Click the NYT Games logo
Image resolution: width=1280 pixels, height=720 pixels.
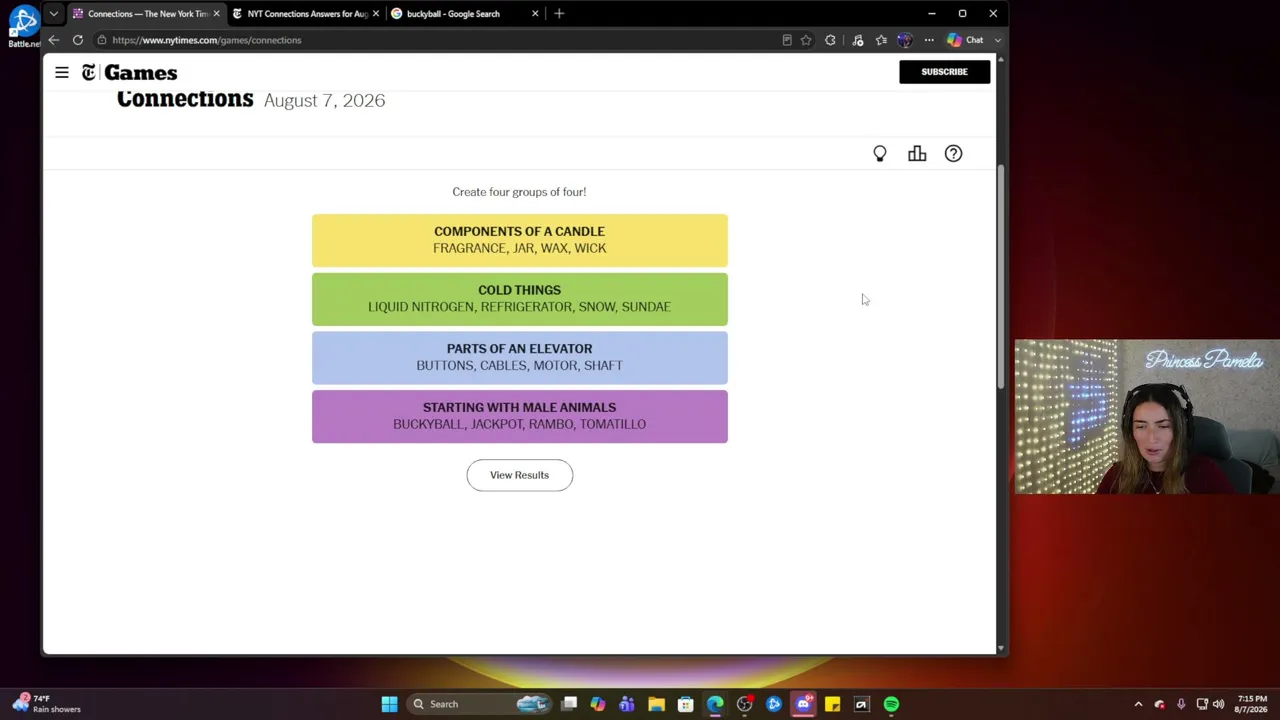(x=130, y=72)
